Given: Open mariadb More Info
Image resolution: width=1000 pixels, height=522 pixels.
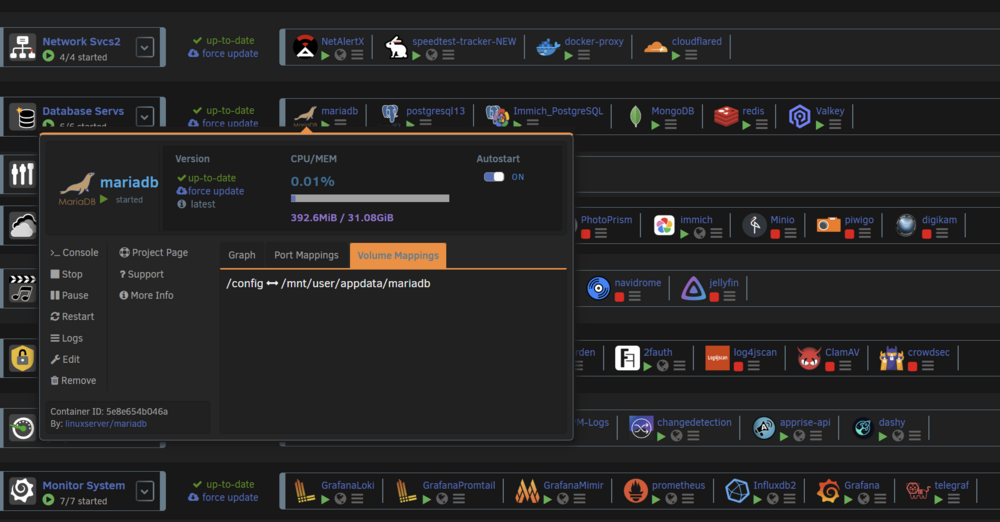Looking at the screenshot, I should click(x=146, y=295).
